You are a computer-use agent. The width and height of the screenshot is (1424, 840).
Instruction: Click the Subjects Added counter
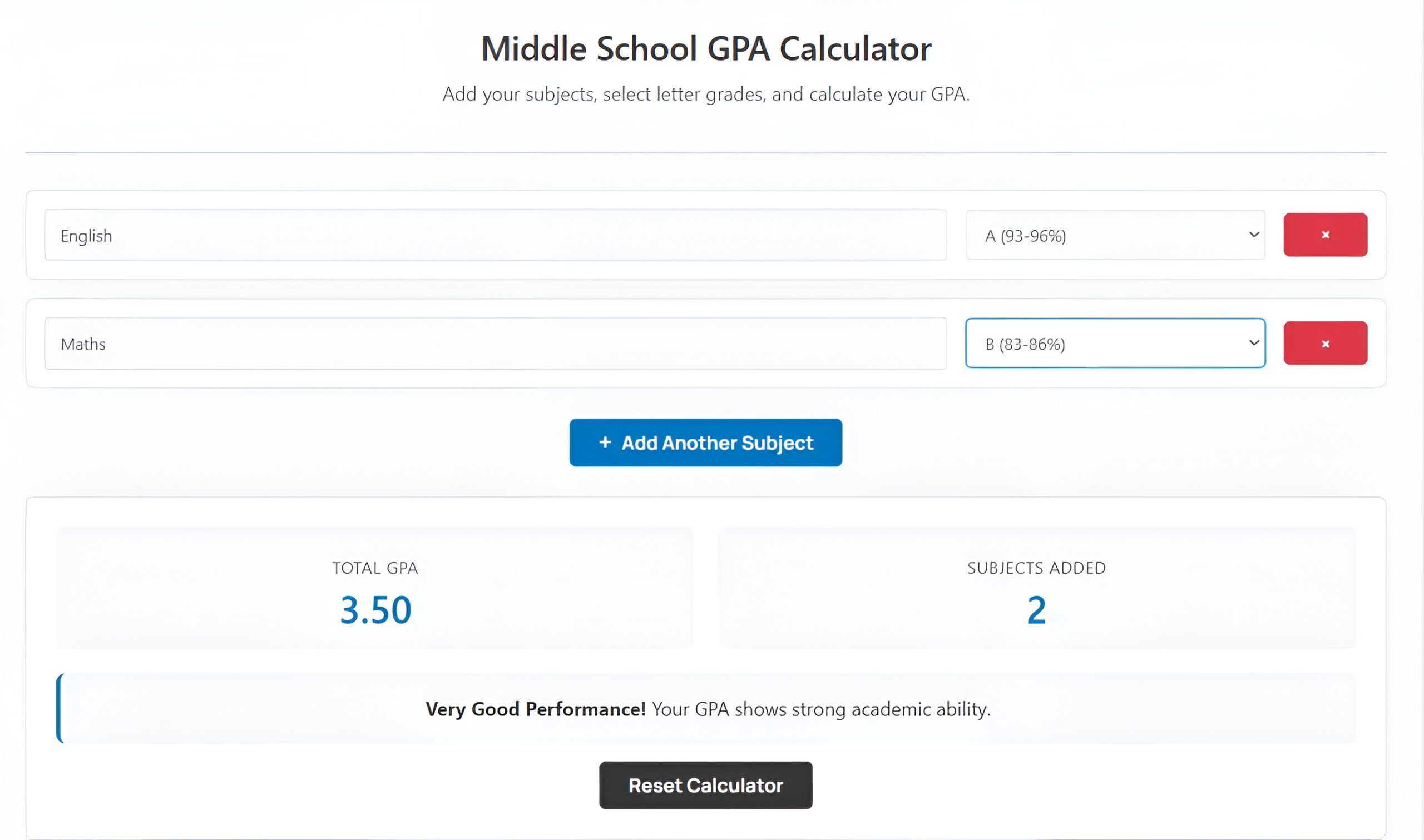point(1036,610)
